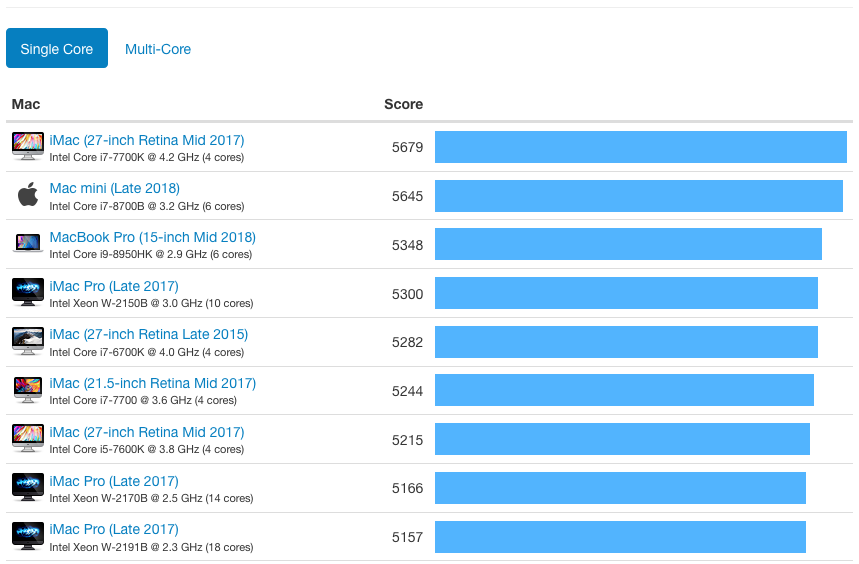The image size is (859, 564).
Task: Click 'Intel Core i9-8950HK @ 2.9 GHz' text
Action: pyautogui.click(x=128, y=255)
